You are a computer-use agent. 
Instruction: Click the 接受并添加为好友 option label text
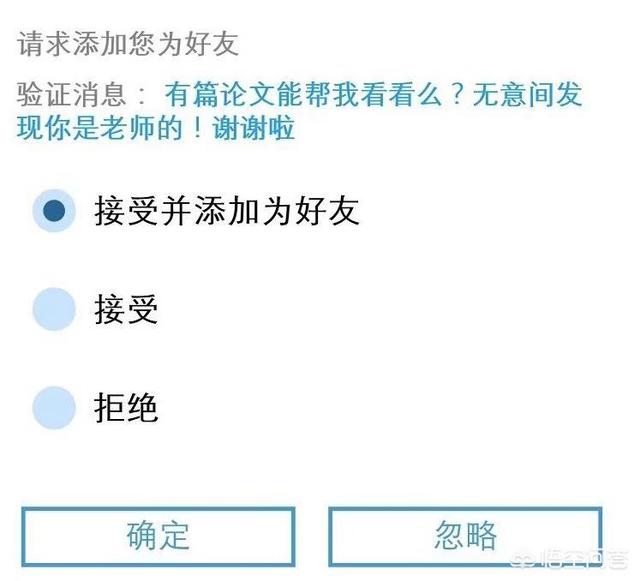pos(227,211)
